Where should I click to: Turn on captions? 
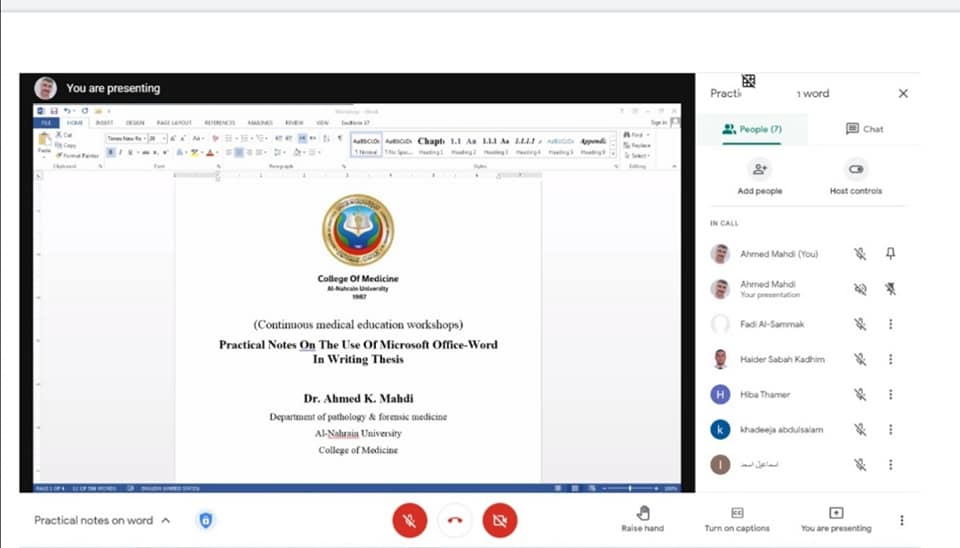point(737,519)
